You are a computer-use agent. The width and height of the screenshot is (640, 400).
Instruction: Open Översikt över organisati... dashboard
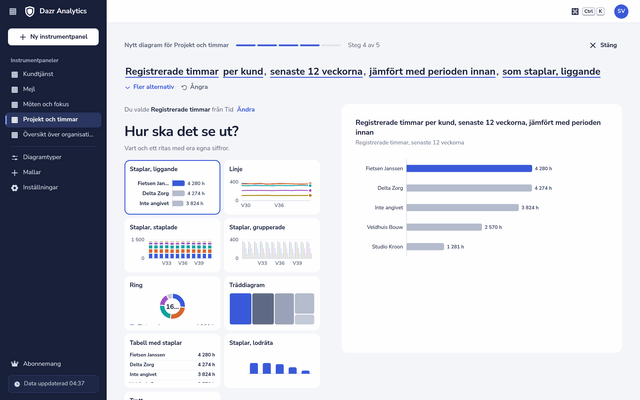(53, 135)
